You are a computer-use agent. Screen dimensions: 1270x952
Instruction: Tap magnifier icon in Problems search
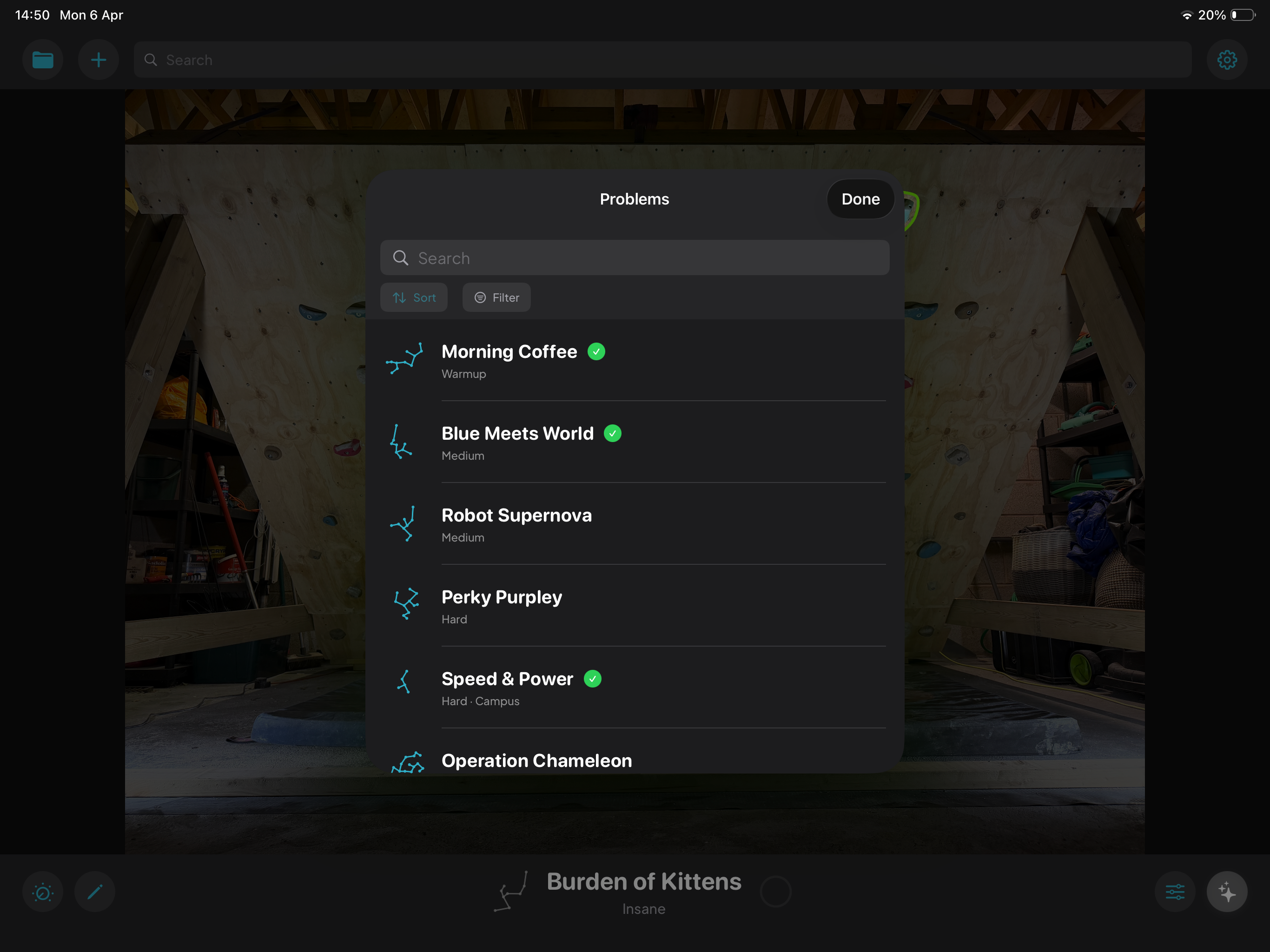[x=401, y=258]
